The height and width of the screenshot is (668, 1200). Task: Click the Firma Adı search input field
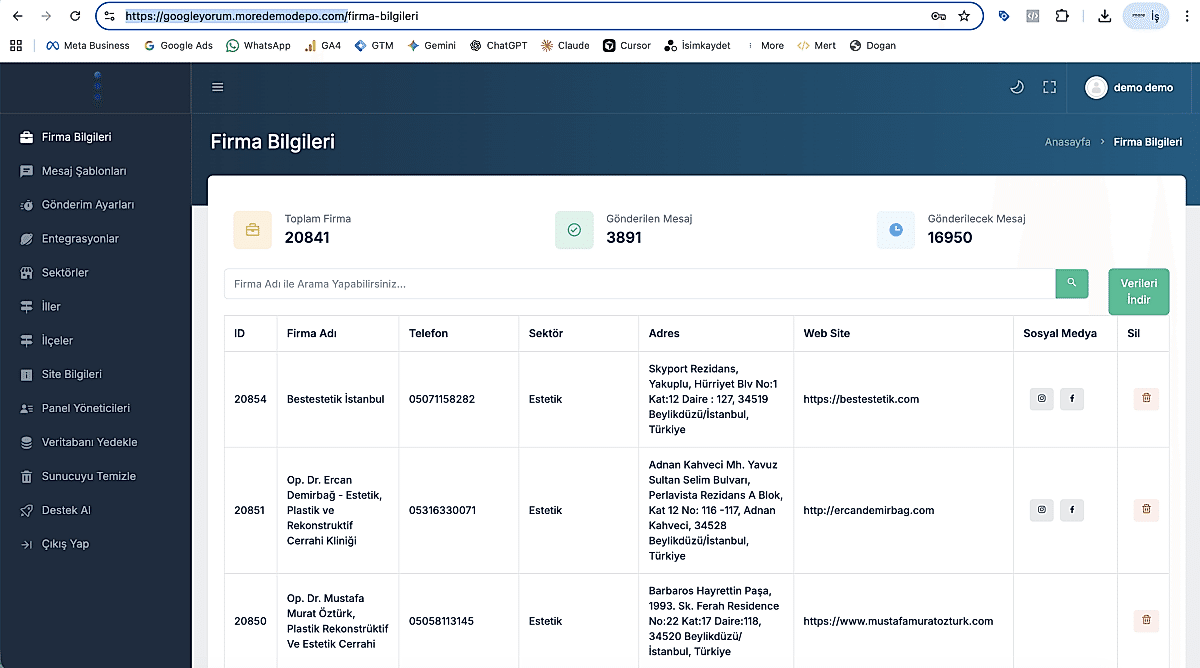pyautogui.click(x=640, y=284)
